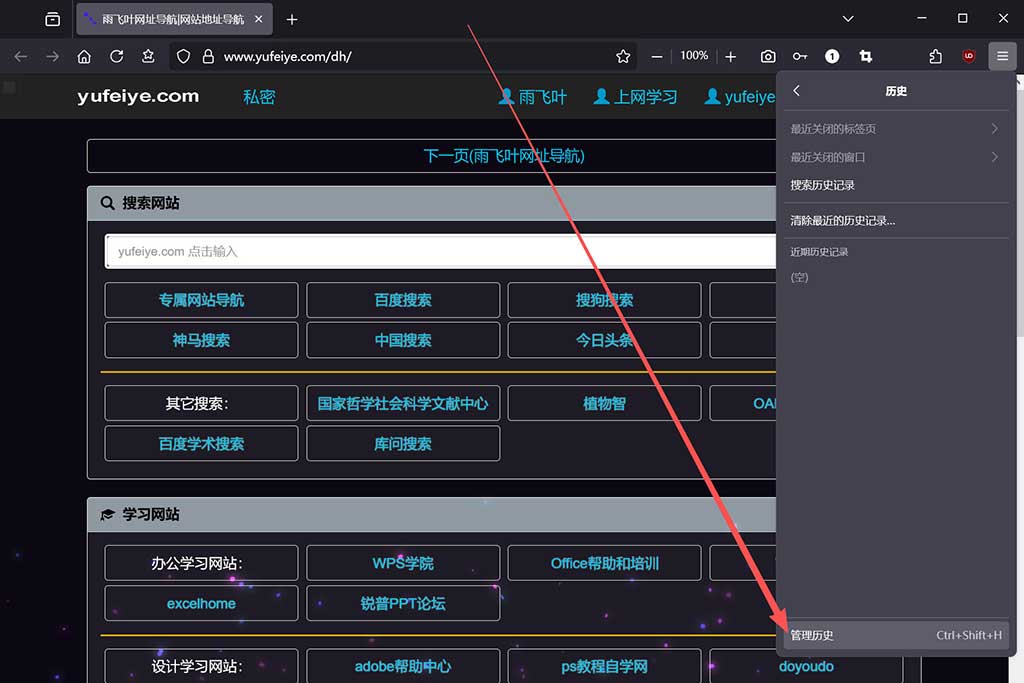Open 百度学术搜索 button

[201, 444]
